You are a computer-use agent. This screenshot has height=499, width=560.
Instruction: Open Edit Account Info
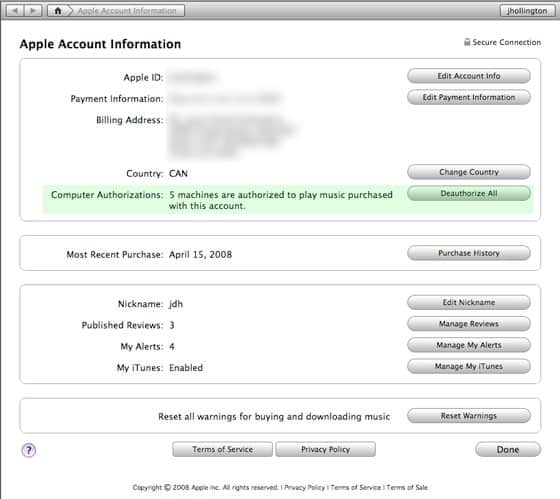coord(469,76)
